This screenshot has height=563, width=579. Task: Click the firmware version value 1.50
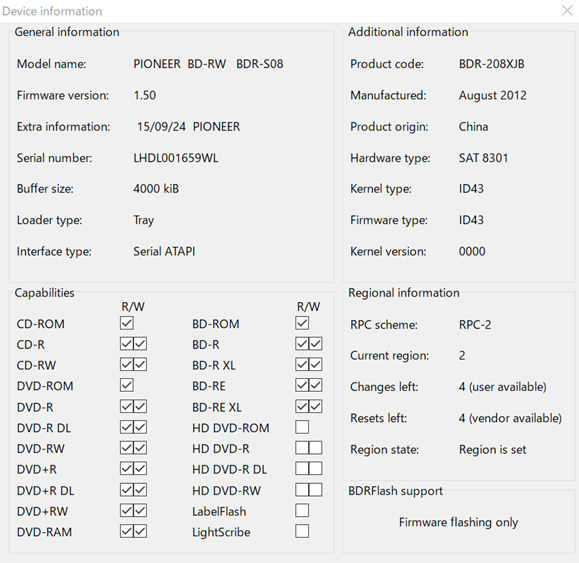coord(145,95)
